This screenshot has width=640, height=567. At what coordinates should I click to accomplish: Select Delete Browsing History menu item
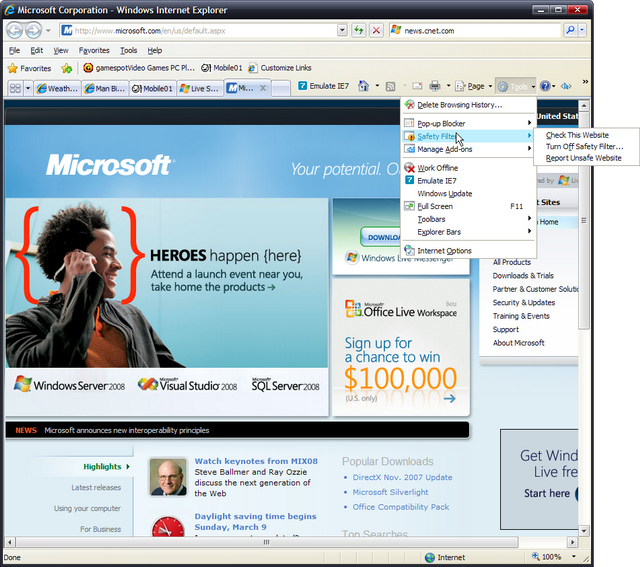pos(468,105)
